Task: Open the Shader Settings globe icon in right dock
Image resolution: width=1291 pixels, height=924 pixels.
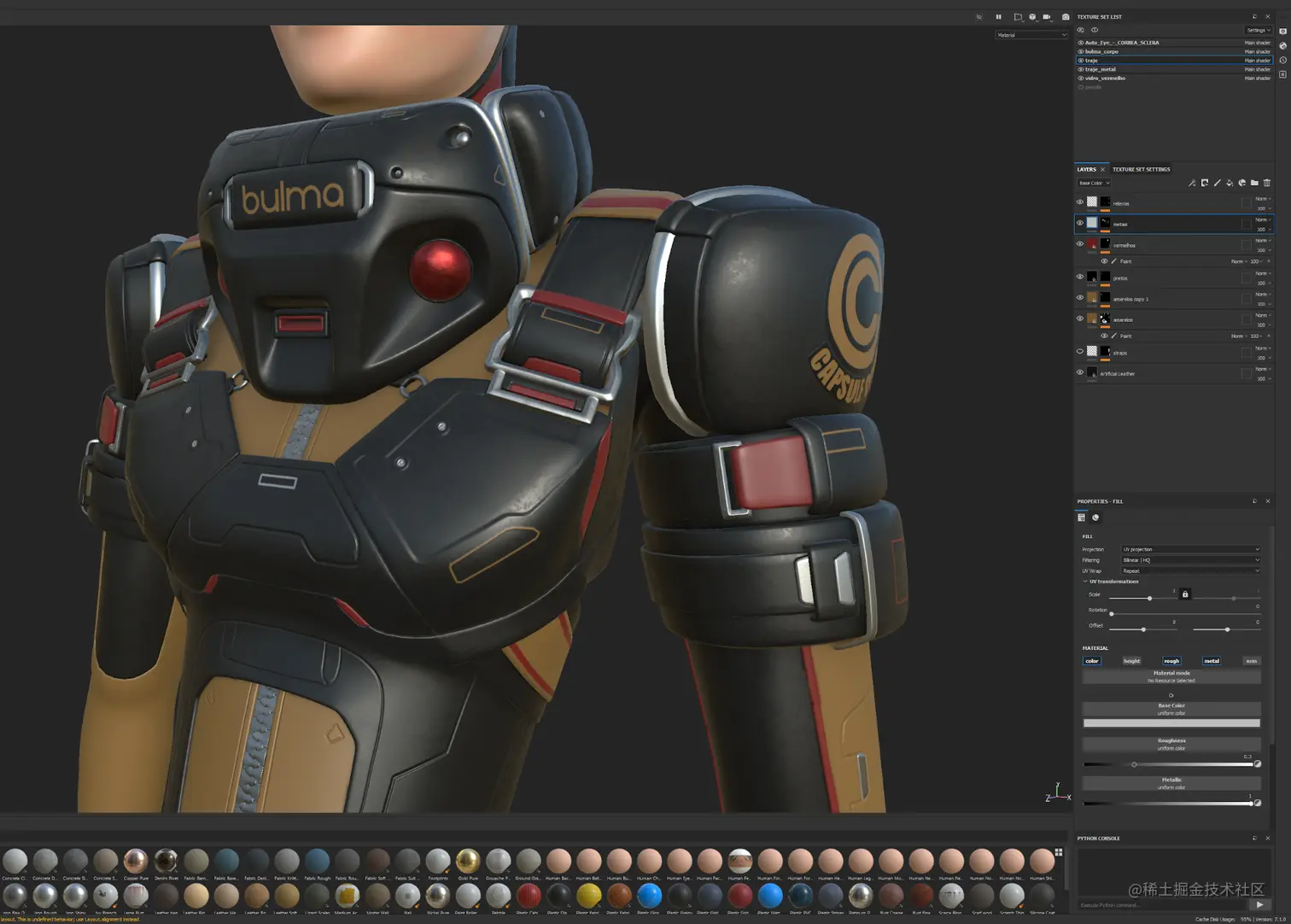Action: click(1282, 45)
